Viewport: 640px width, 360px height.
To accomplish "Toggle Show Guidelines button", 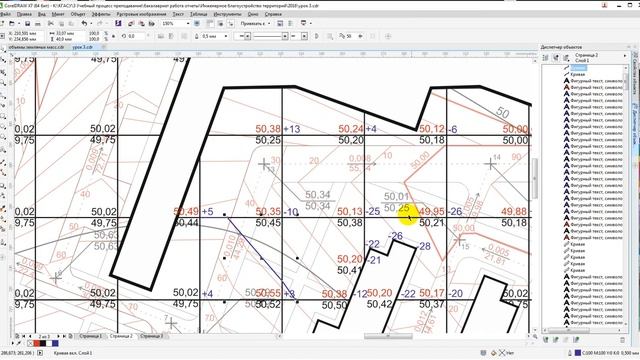I will click(231, 24).
